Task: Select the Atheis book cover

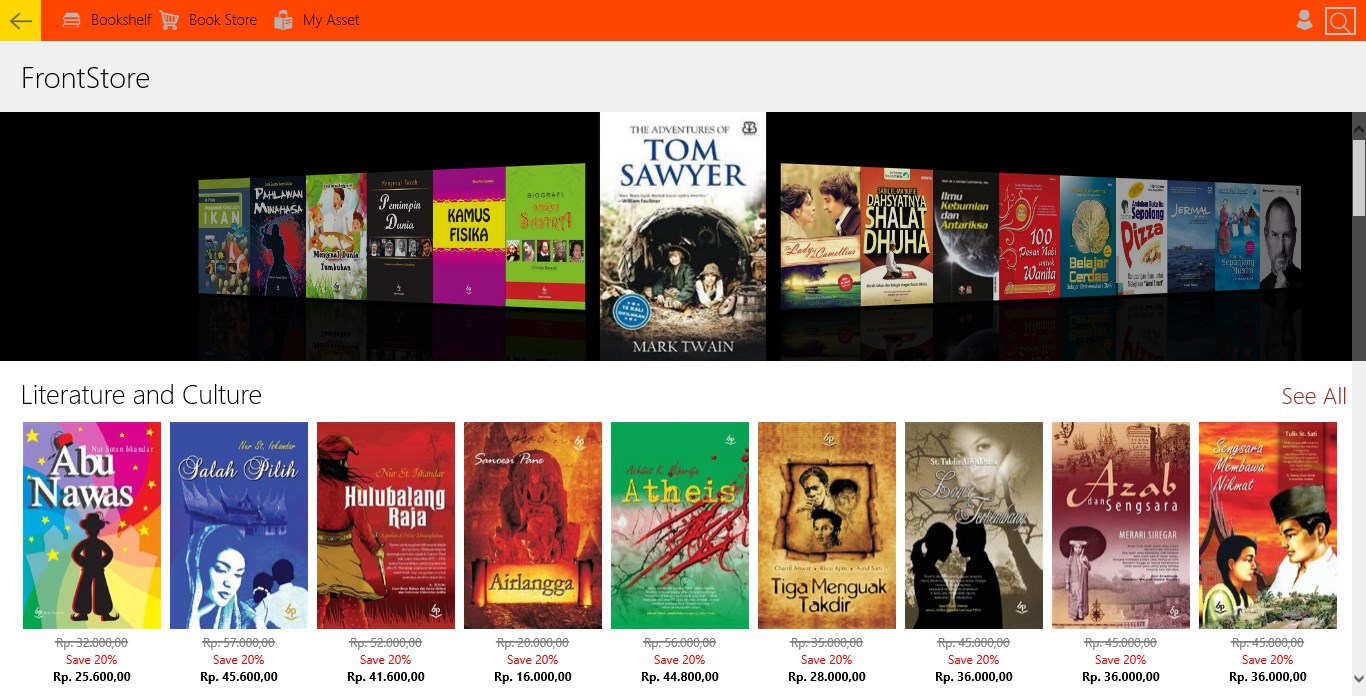Action: tap(680, 525)
